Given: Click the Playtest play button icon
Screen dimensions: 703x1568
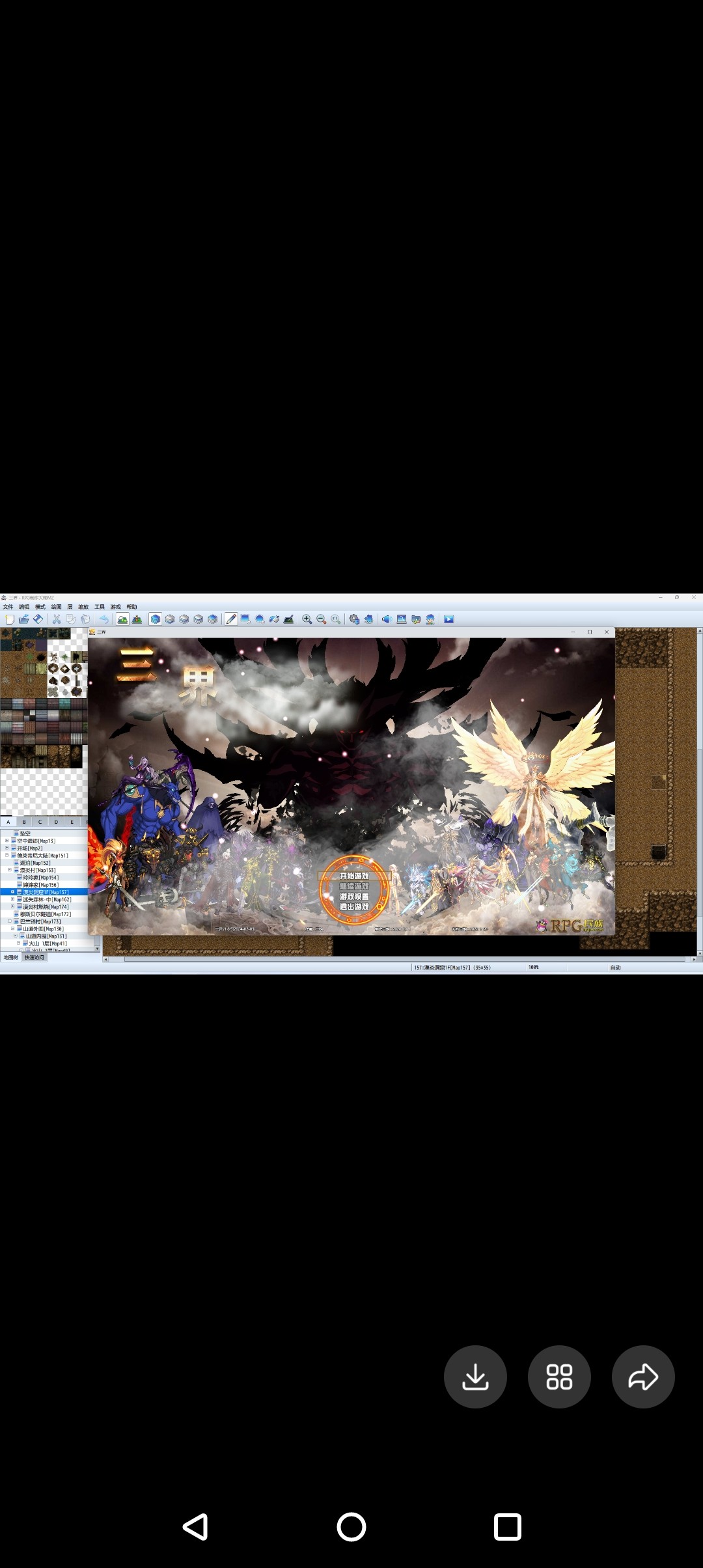Looking at the screenshot, I should 449,619.
